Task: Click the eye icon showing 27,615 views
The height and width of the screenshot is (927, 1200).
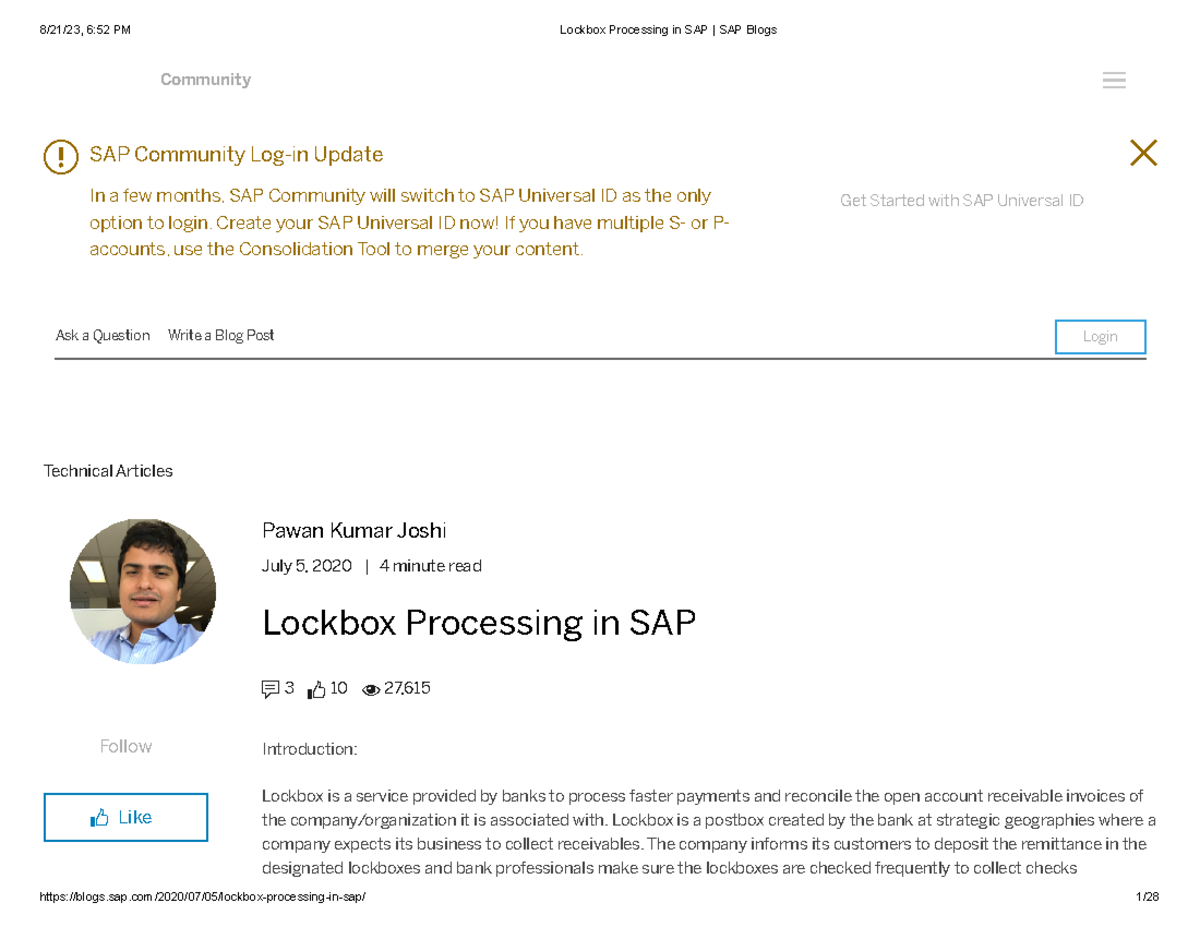Action: 370,689
